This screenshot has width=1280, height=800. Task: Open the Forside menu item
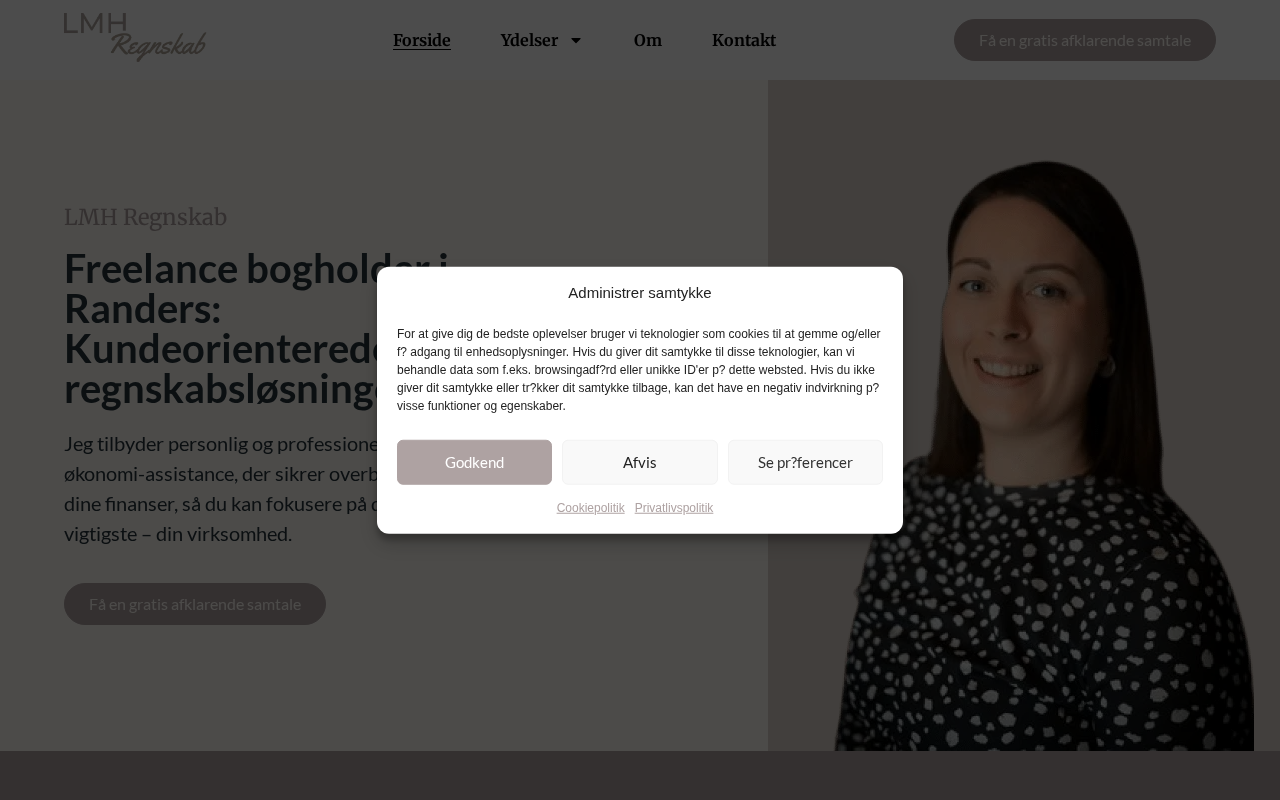(x=422, y=40)
